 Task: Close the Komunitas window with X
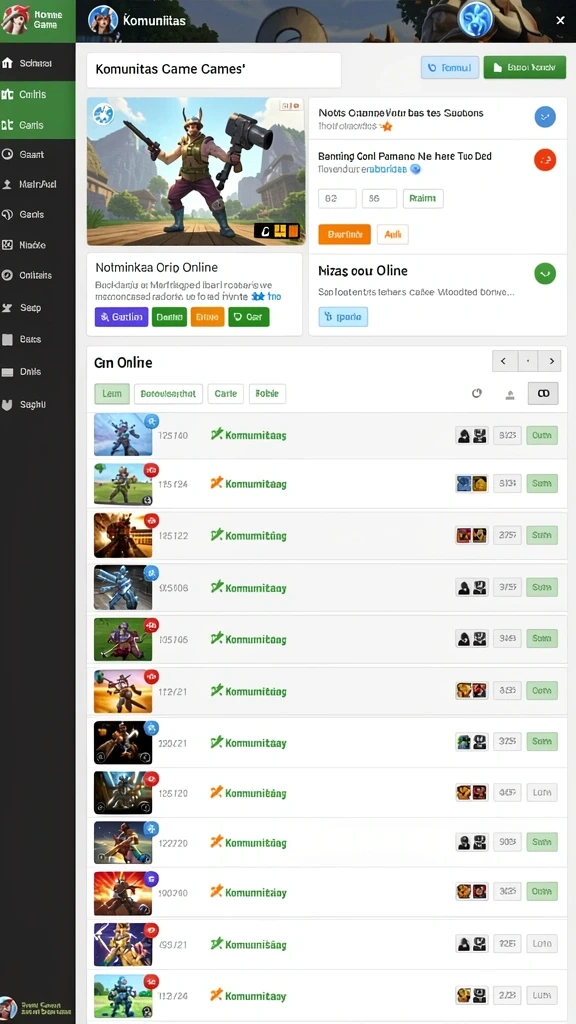pyautogui.click(x=560, y=21)
